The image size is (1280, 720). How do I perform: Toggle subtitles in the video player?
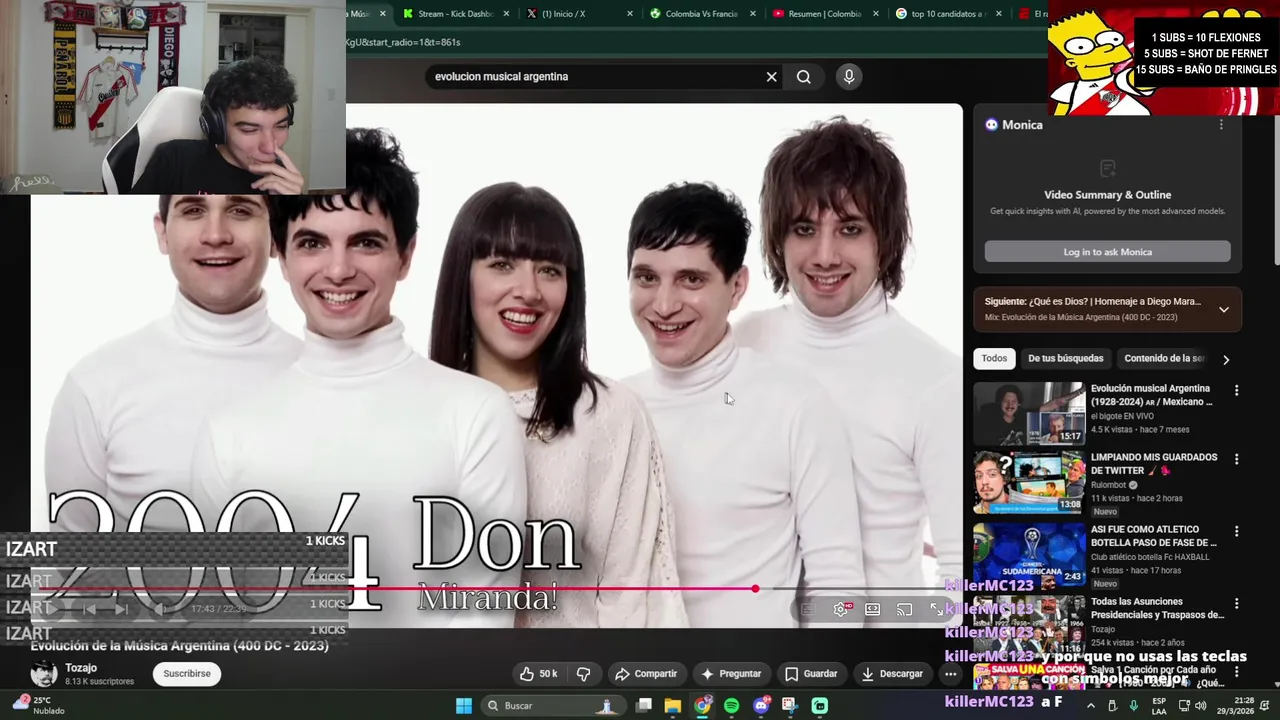pyautogui.click(x=808, y=609)
